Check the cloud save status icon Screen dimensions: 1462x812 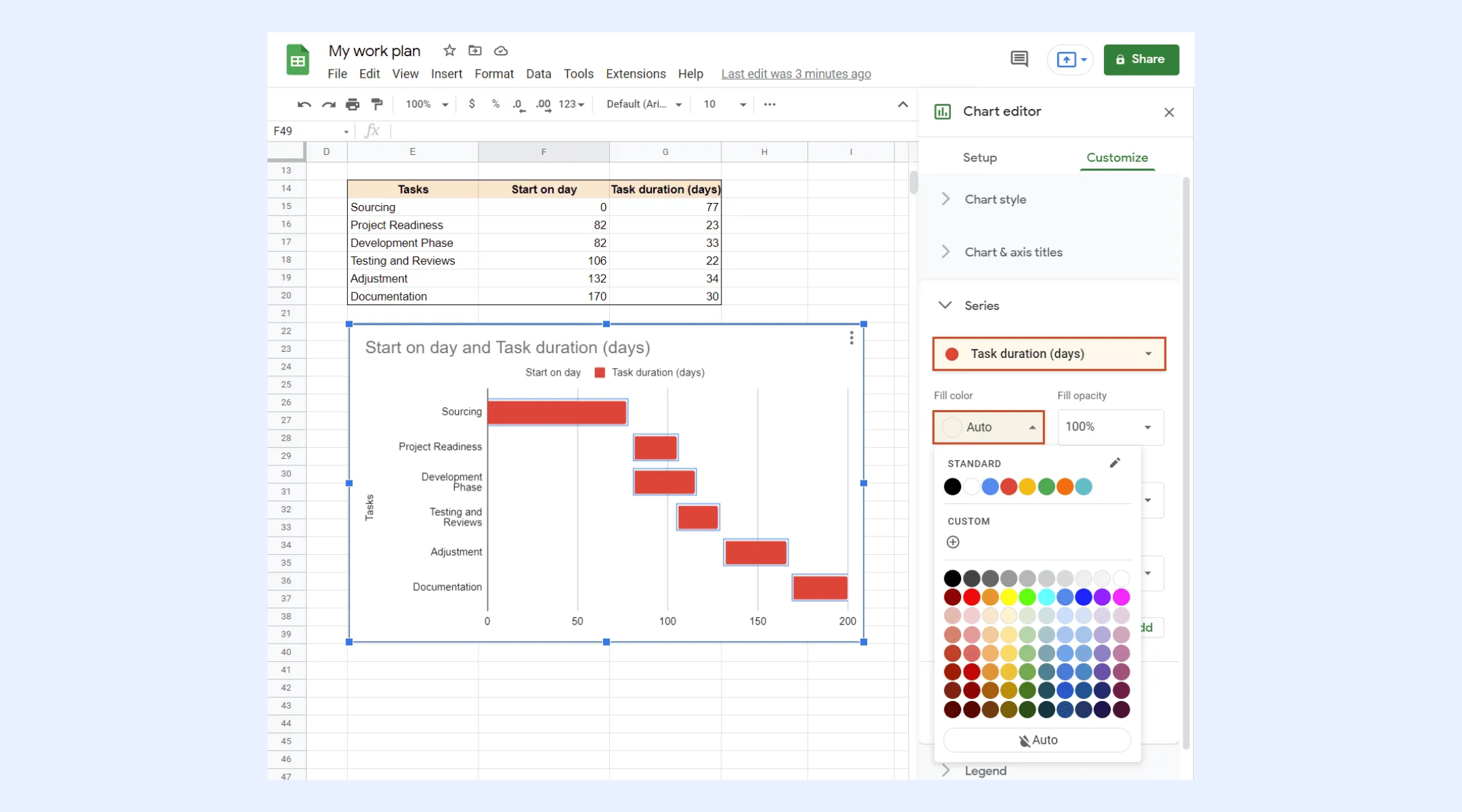click(x=501, y=51)
